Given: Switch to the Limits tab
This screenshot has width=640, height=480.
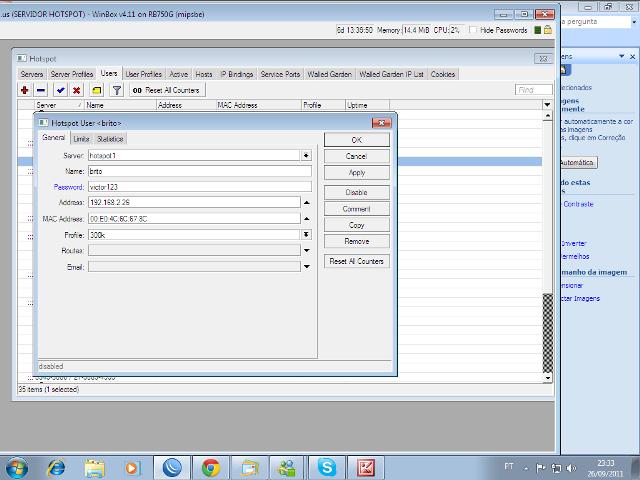Looking at the screenshot, I should click(x=81, y=139).
